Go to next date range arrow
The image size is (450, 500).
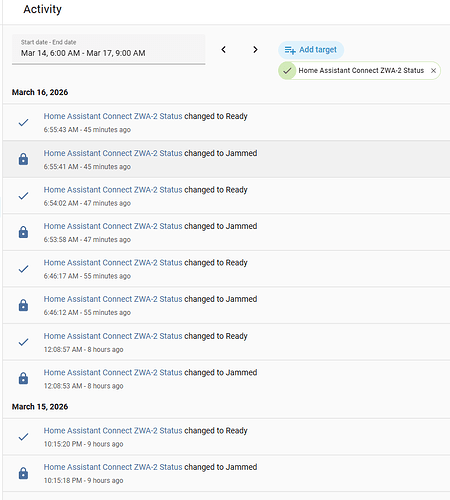point(255,50)
